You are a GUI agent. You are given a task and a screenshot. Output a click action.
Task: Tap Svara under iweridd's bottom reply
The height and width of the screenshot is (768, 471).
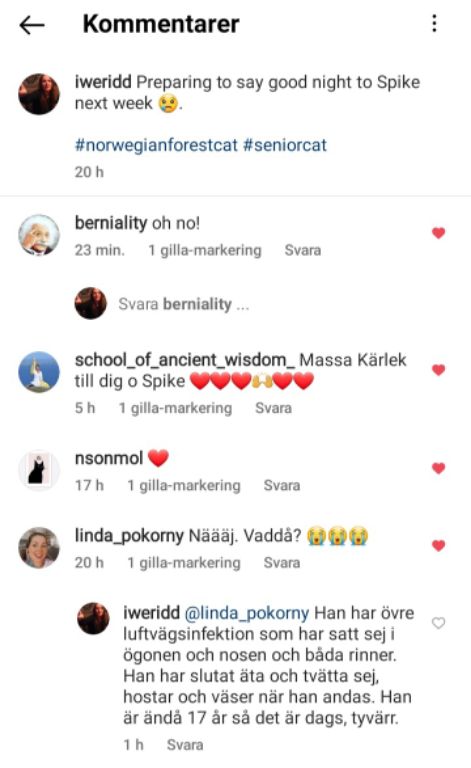click(185, 745)
